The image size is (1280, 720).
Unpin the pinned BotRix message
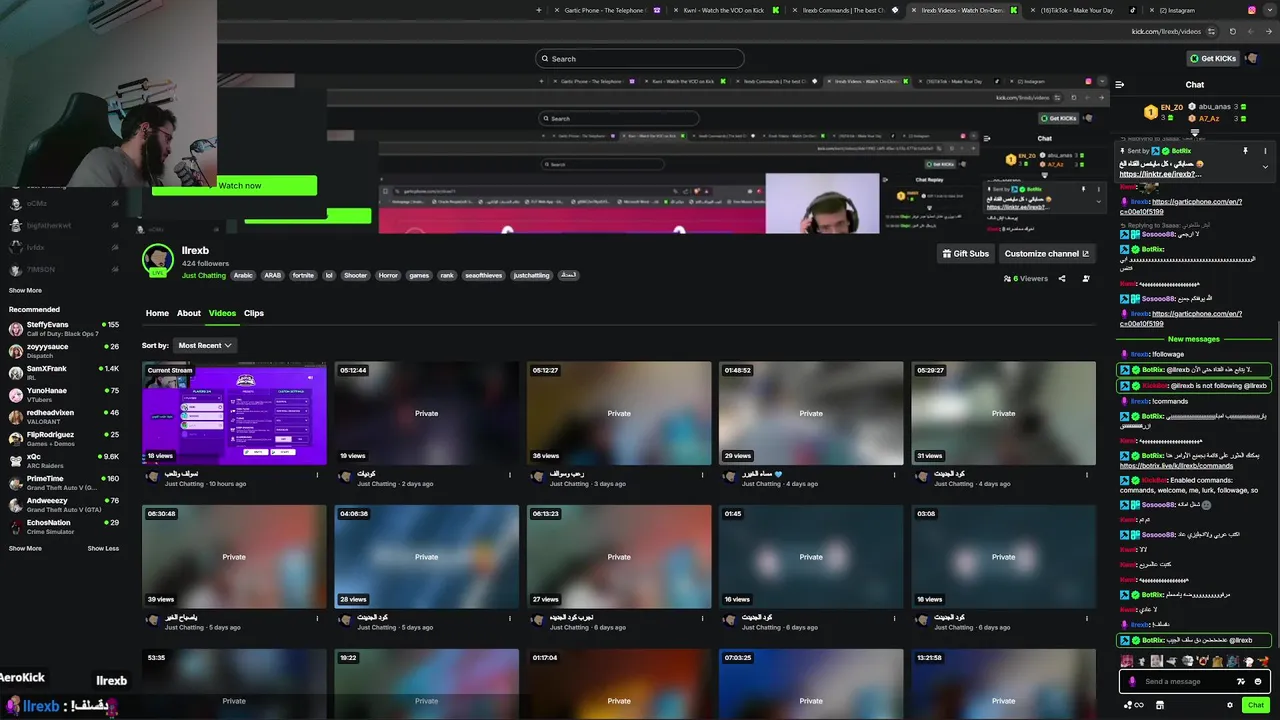tap(1246, 151)
